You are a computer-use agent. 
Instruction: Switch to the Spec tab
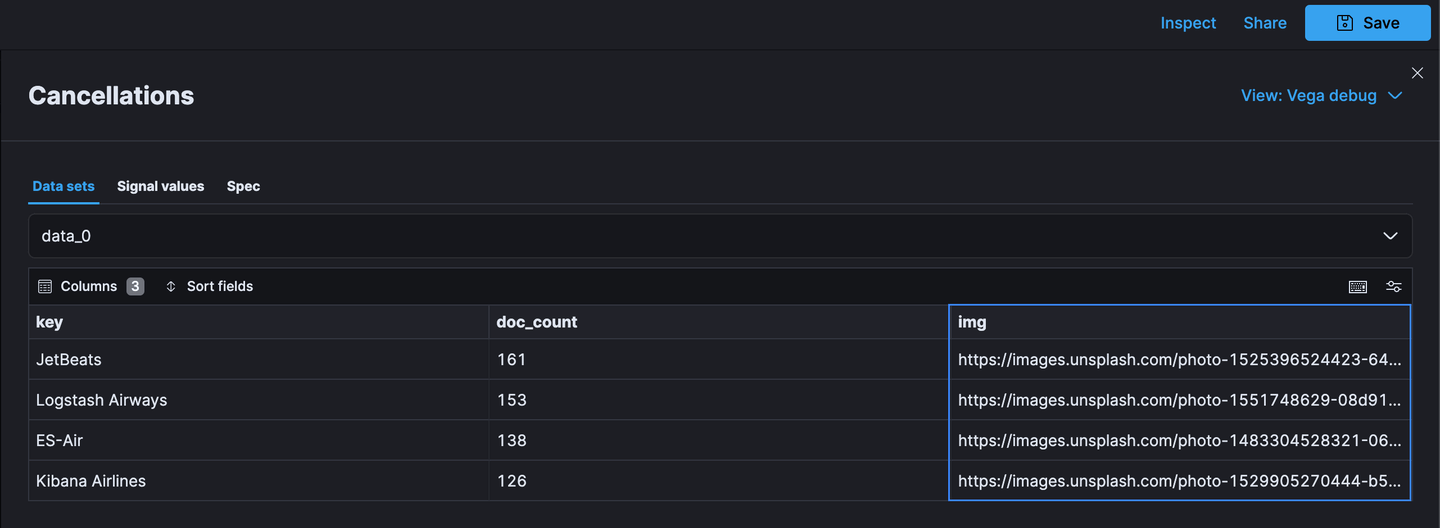coord(243,186)
